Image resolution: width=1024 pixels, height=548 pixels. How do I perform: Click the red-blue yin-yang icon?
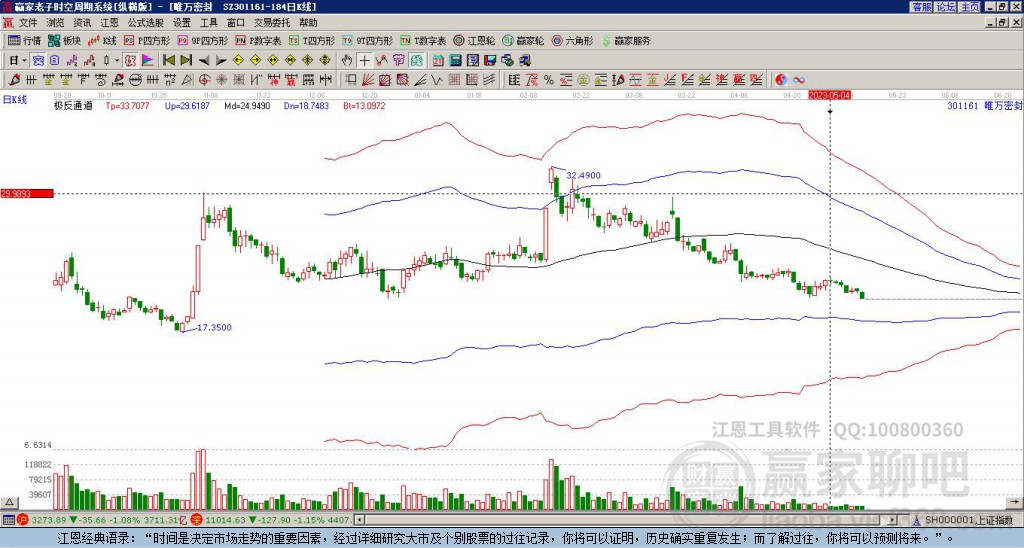pyautogui.click(x=781, y=80)
